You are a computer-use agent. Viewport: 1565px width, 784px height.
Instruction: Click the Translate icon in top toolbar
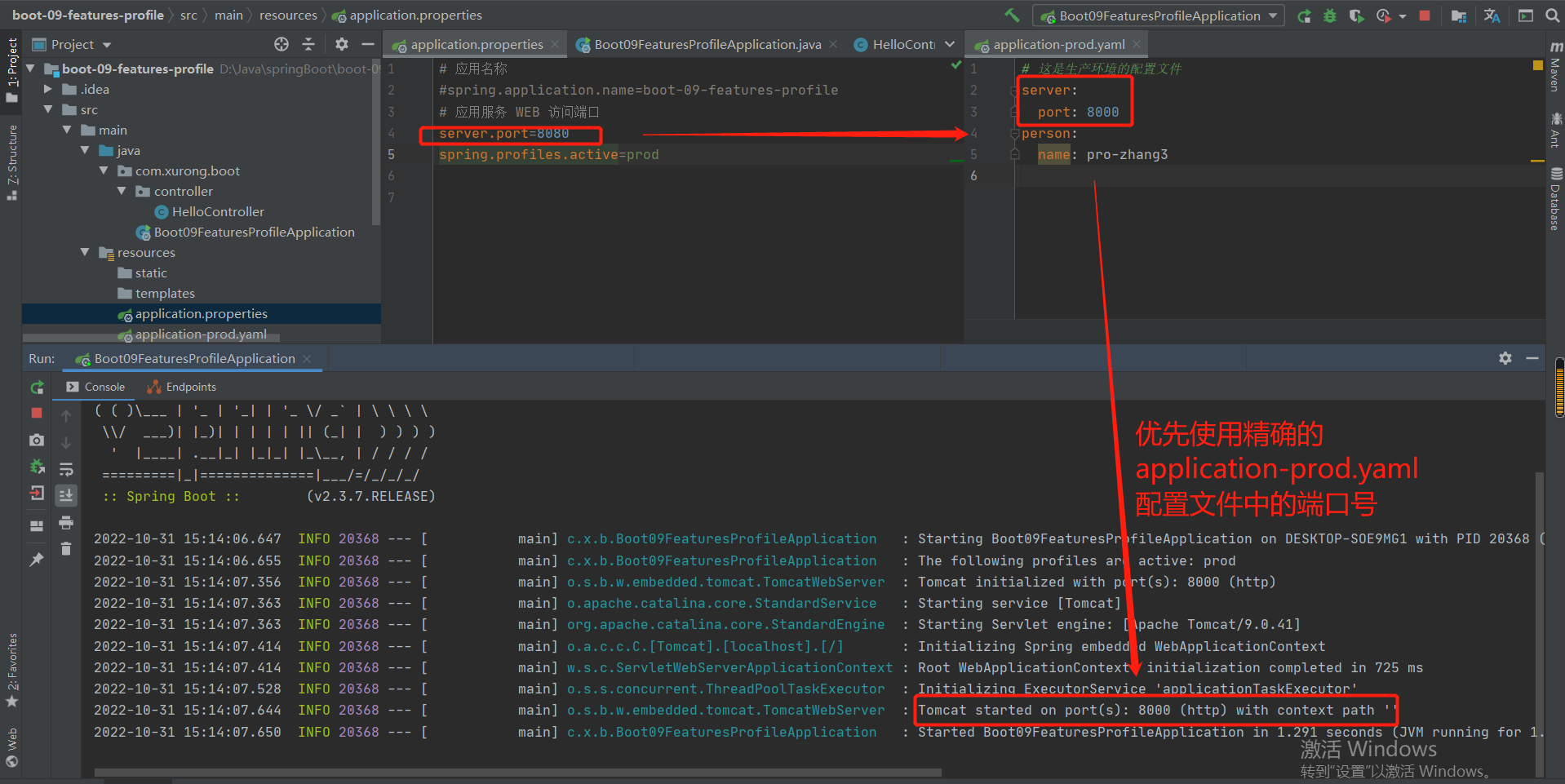pos(1492,16)
